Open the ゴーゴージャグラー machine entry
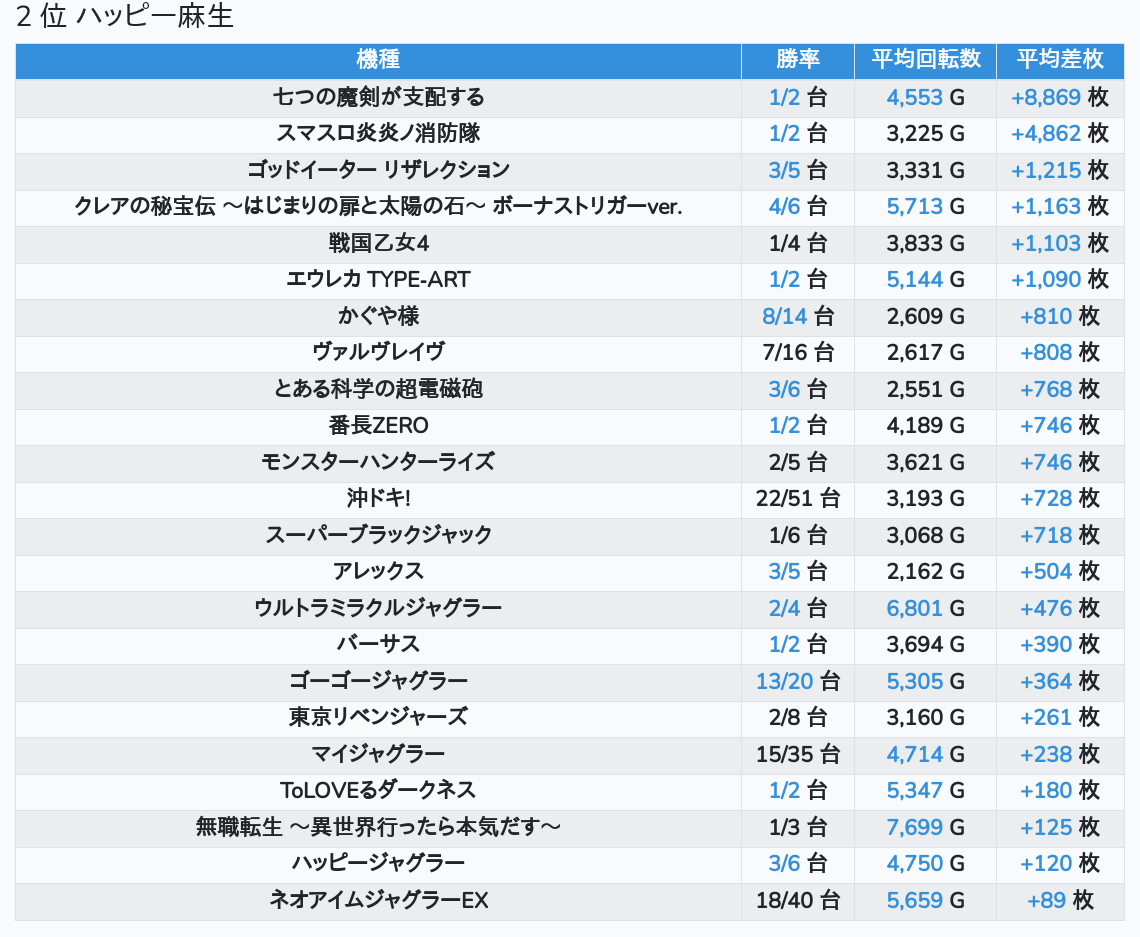Viewport: 1140px width, 937px height. 378,681
